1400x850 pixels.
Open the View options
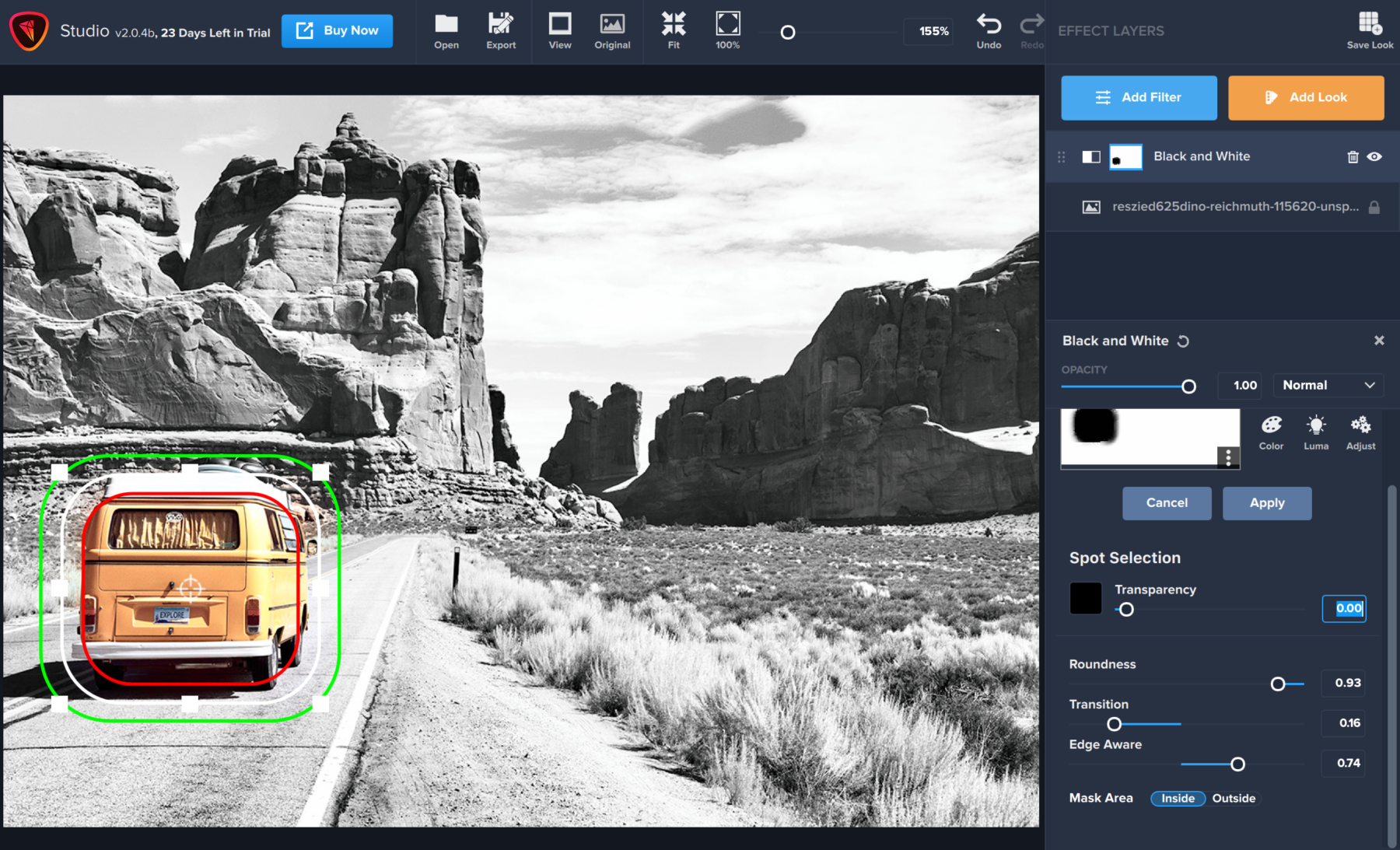click(x=560, y=31)
